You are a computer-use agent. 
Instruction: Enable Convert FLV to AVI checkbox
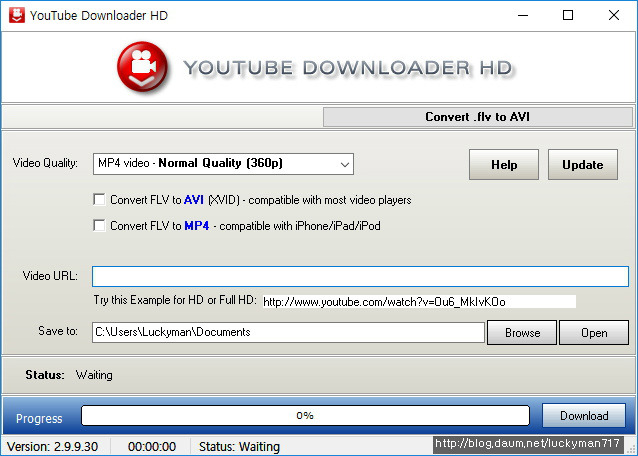(x=99, y=199)
